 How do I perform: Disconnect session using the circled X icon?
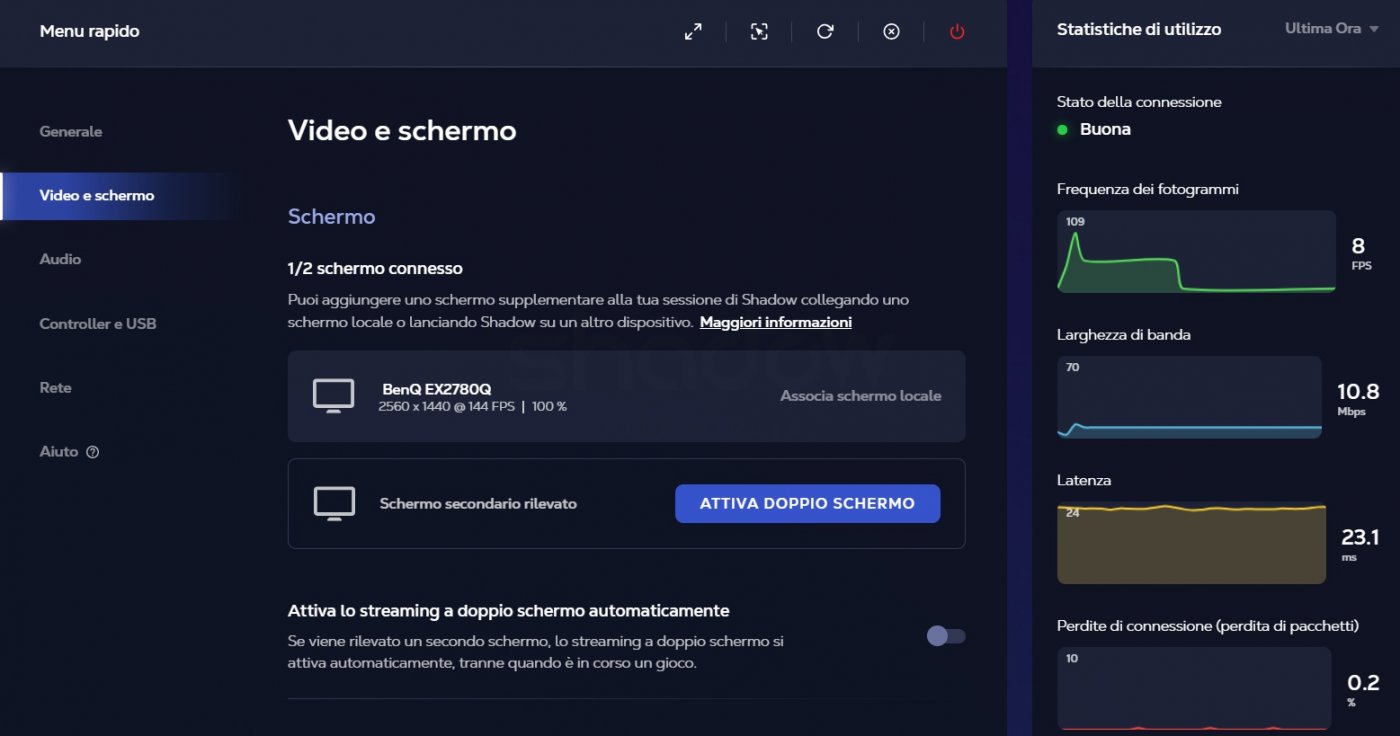pyautogui.click(x=891, y=31)
